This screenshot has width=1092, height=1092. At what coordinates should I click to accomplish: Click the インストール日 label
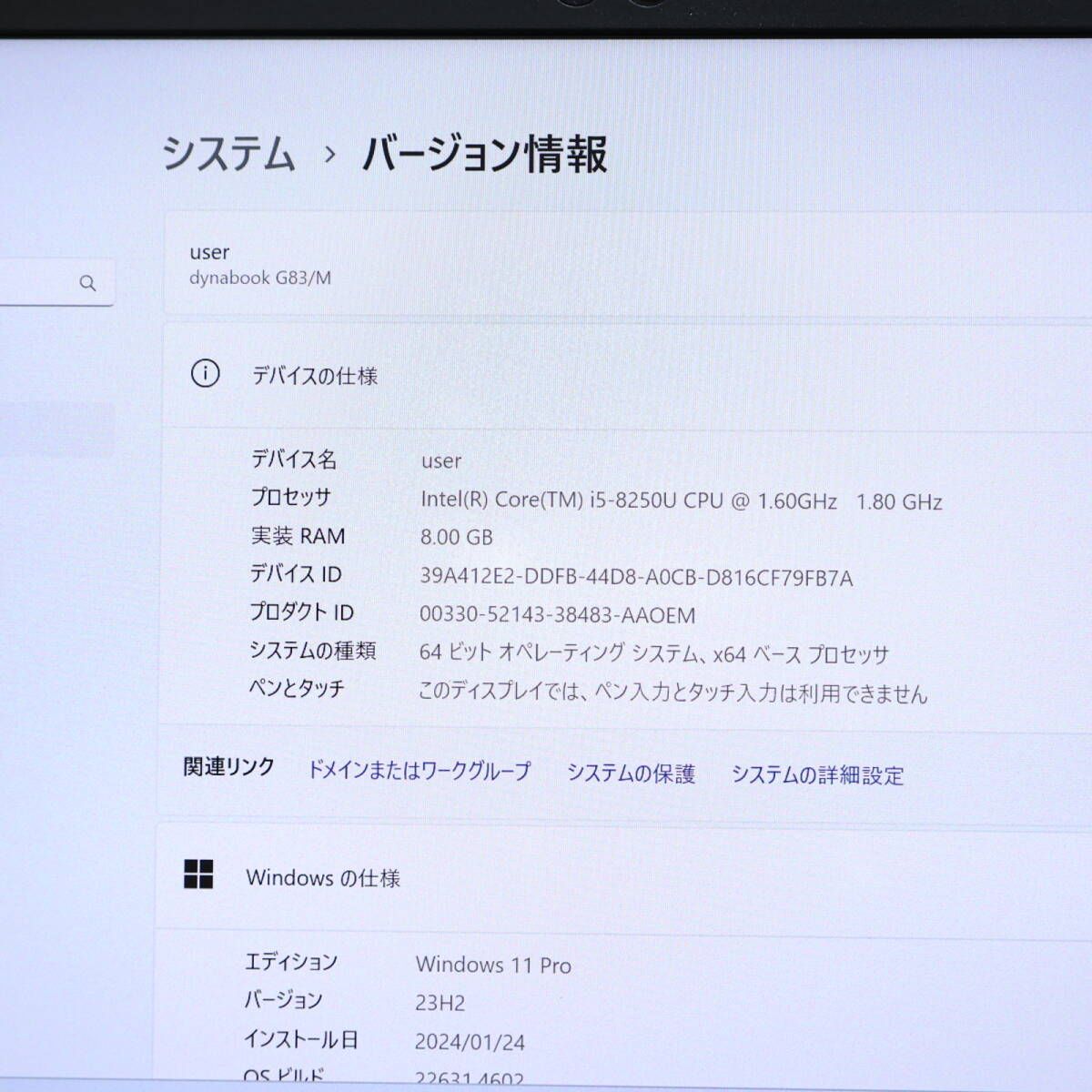301,1039
